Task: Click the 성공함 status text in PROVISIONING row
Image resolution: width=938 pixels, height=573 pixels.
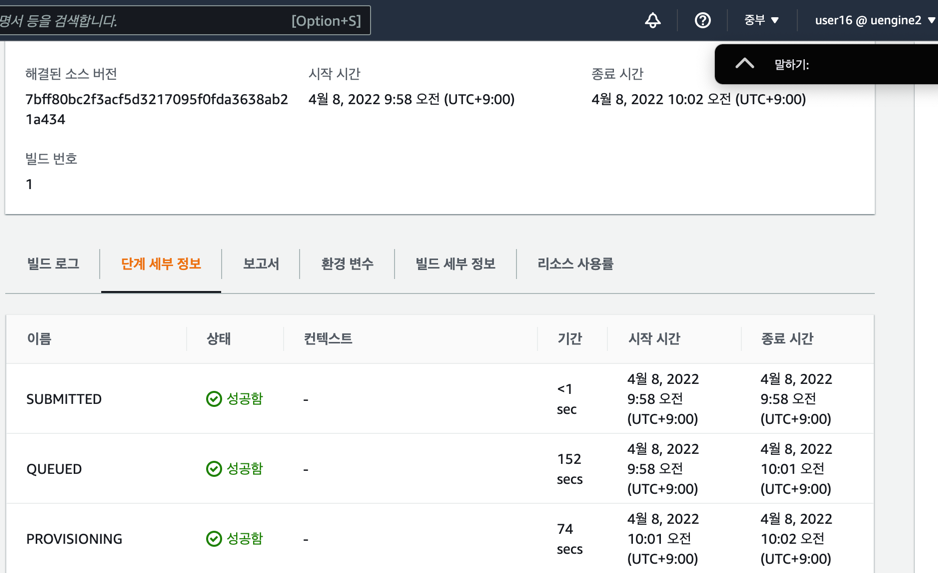Action: coord(244,539)
